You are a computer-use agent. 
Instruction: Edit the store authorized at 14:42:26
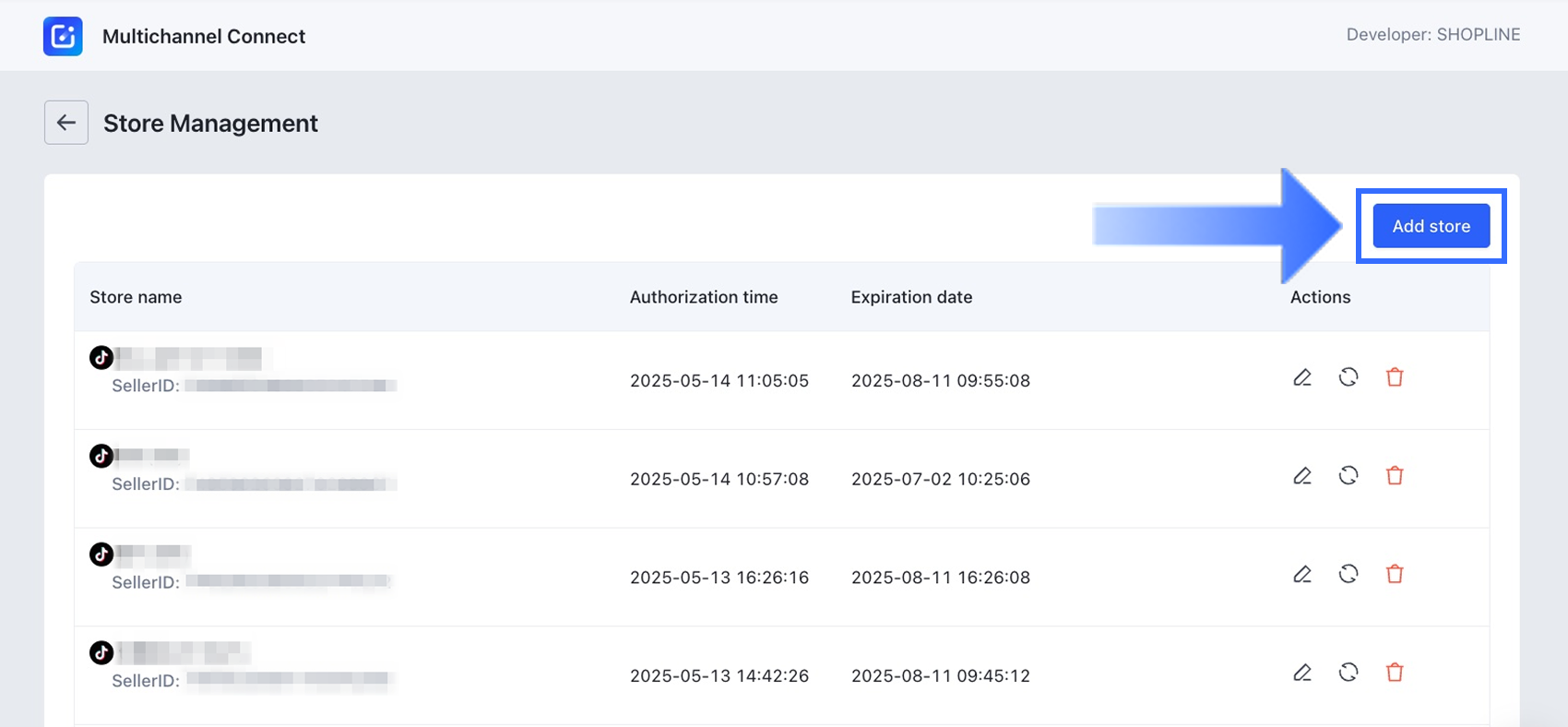(x=1301, y=673)
